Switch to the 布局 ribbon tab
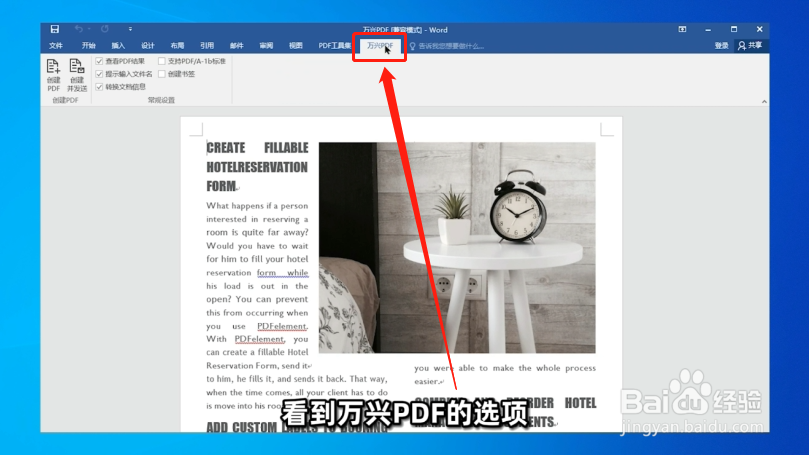Viewport: 809px width, 455px height. (177, 46)
